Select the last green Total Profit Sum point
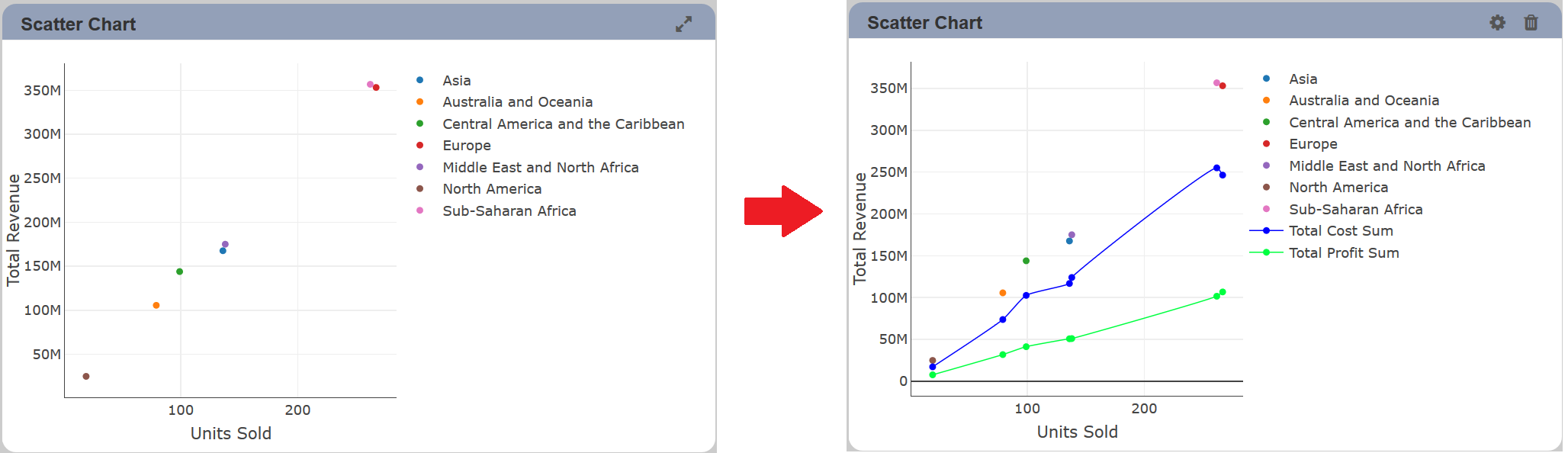 coord(1223,292)
